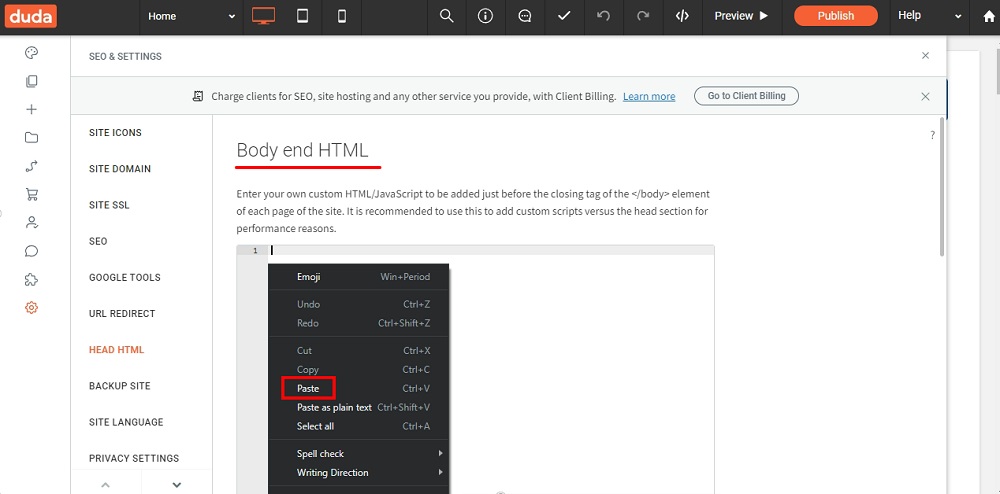
Task: Open the Help menu
Action: pos(909,16)
